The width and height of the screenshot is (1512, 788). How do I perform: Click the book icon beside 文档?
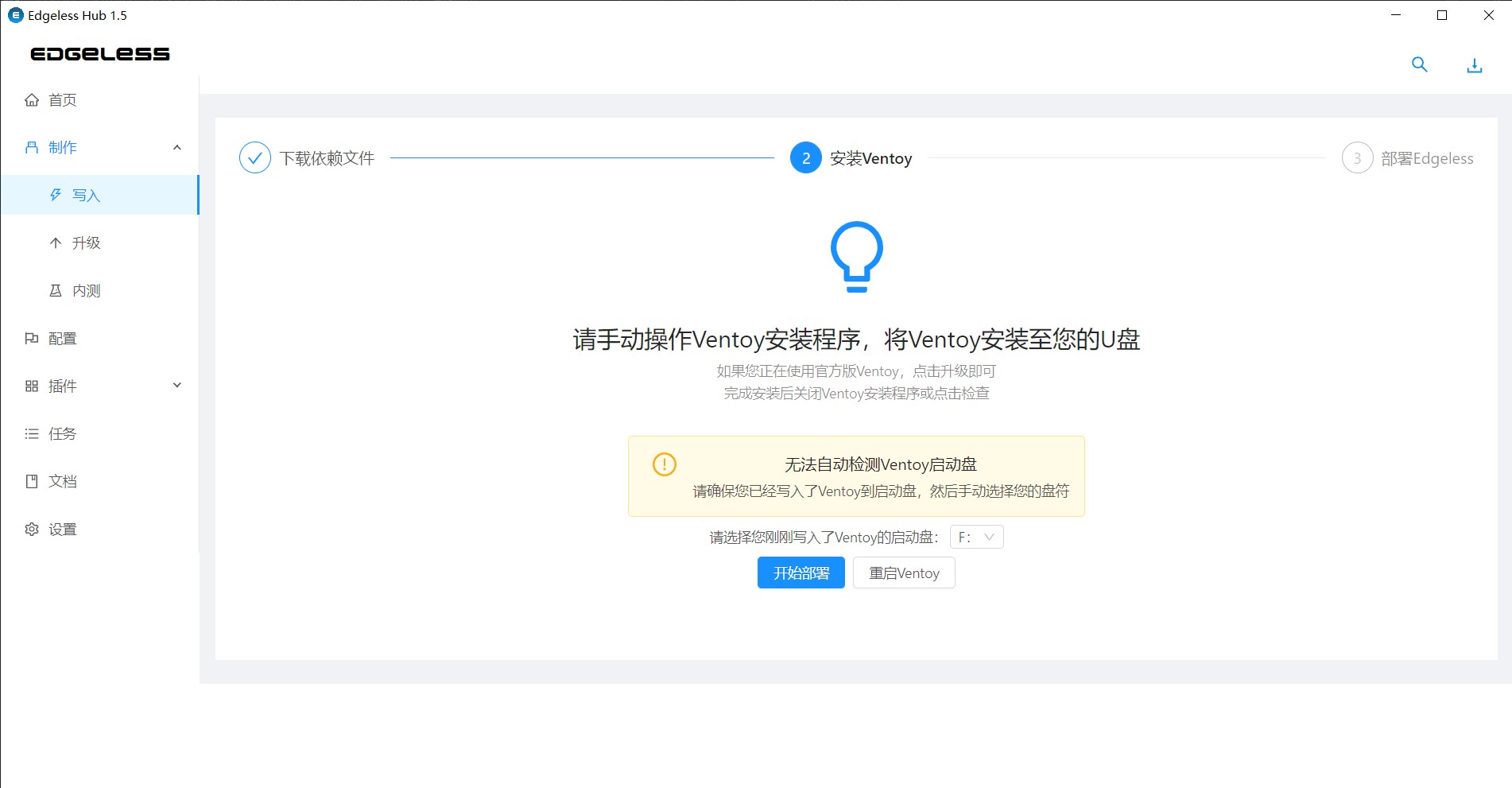(x=32, y=481)
